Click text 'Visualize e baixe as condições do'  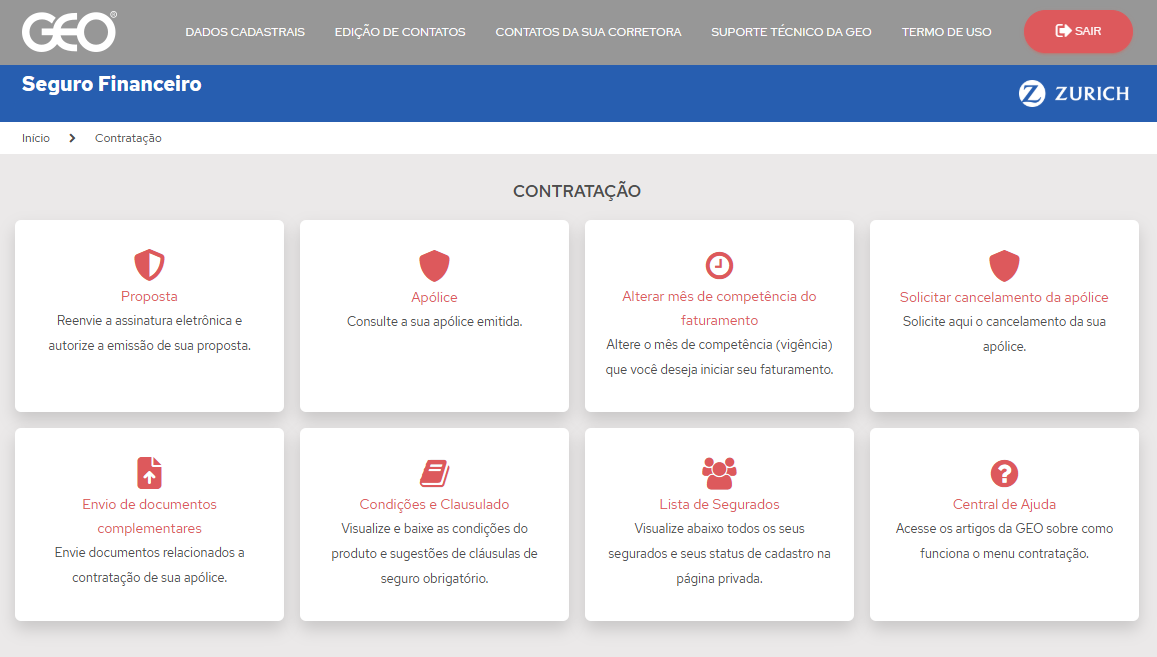434,529
